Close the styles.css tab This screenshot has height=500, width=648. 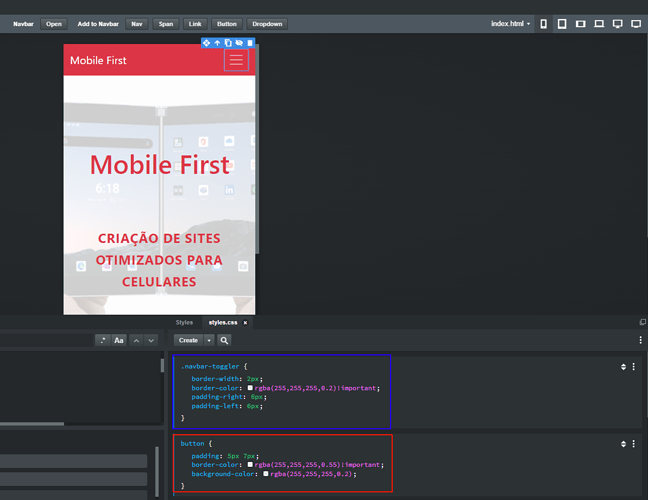tap(245, 323)
